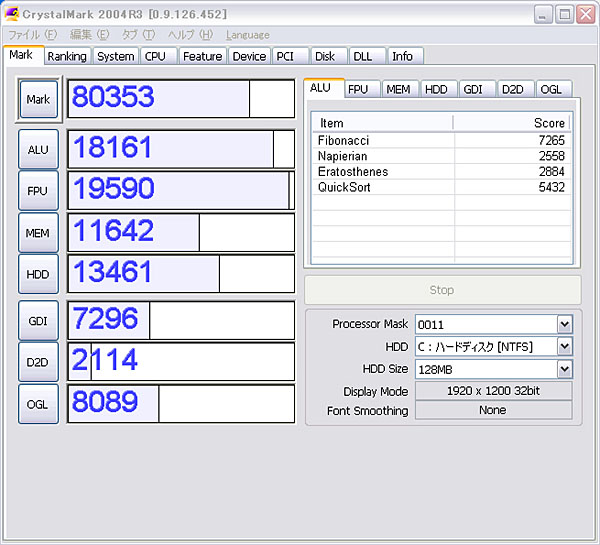600x545 pixels.
Task: Click the MEM score bar 11642
Action: [x=181, y=232]
